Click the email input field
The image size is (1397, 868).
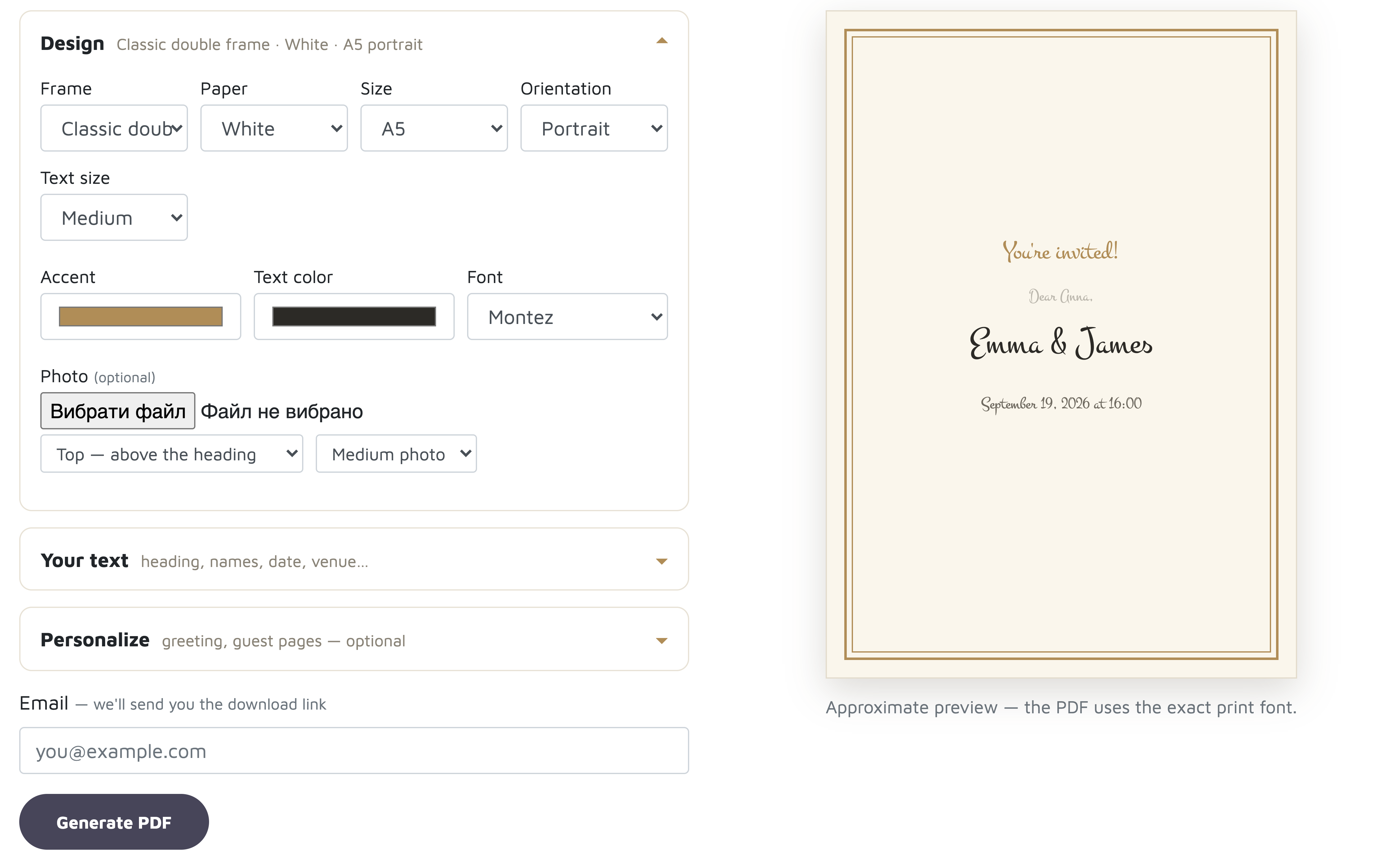(354, 750)
